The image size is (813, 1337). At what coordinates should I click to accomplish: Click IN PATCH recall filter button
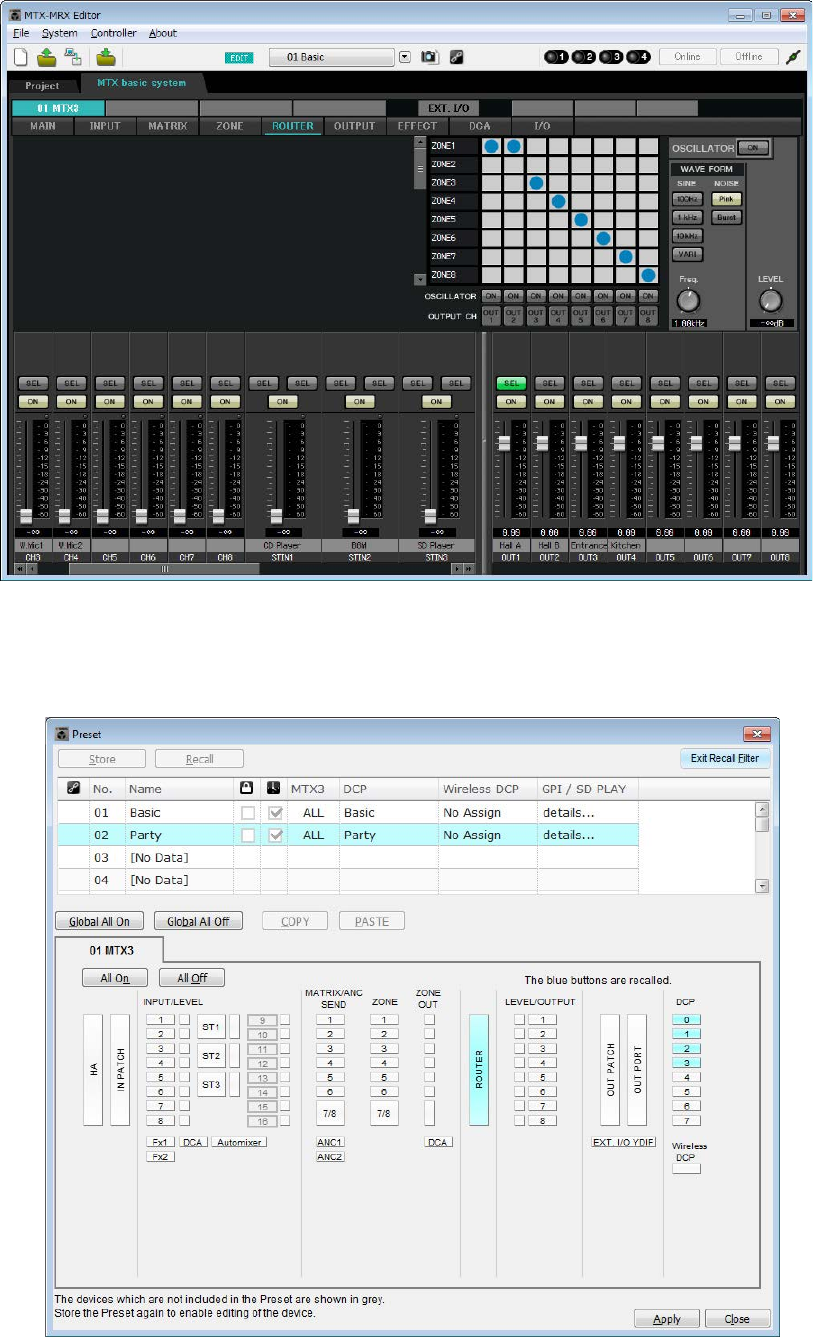tap(120, 1070)
